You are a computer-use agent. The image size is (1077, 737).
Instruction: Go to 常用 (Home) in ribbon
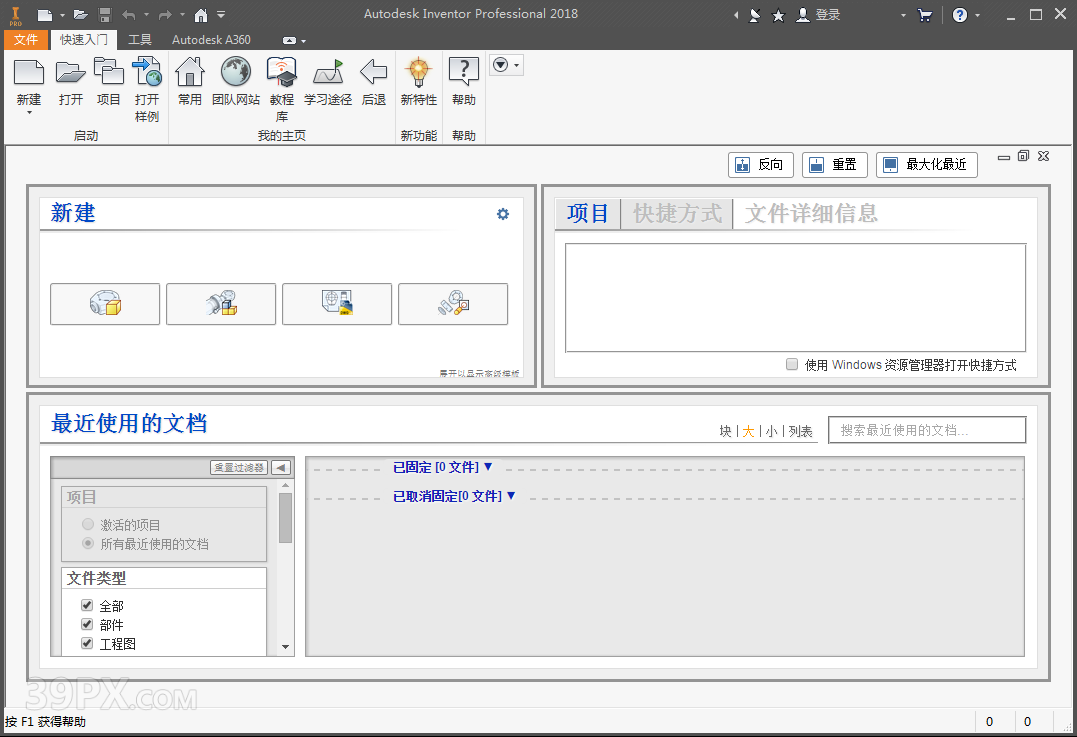click(190, 72)
